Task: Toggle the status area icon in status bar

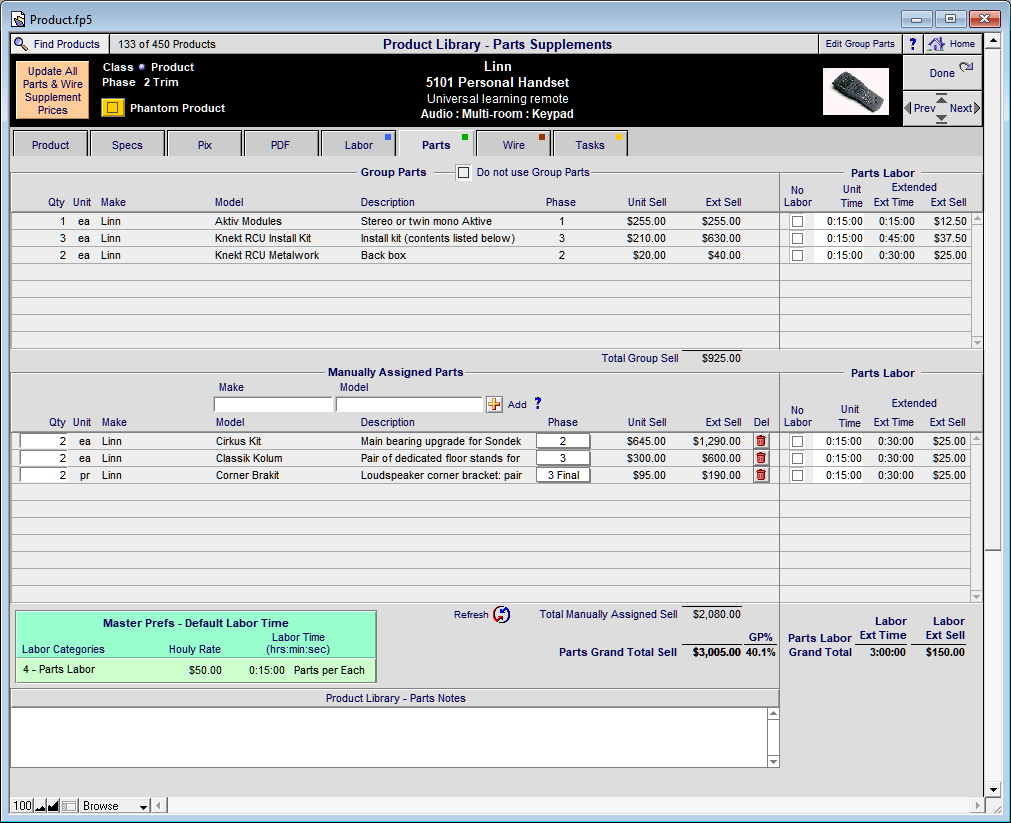Action: (x=69, y=806)
